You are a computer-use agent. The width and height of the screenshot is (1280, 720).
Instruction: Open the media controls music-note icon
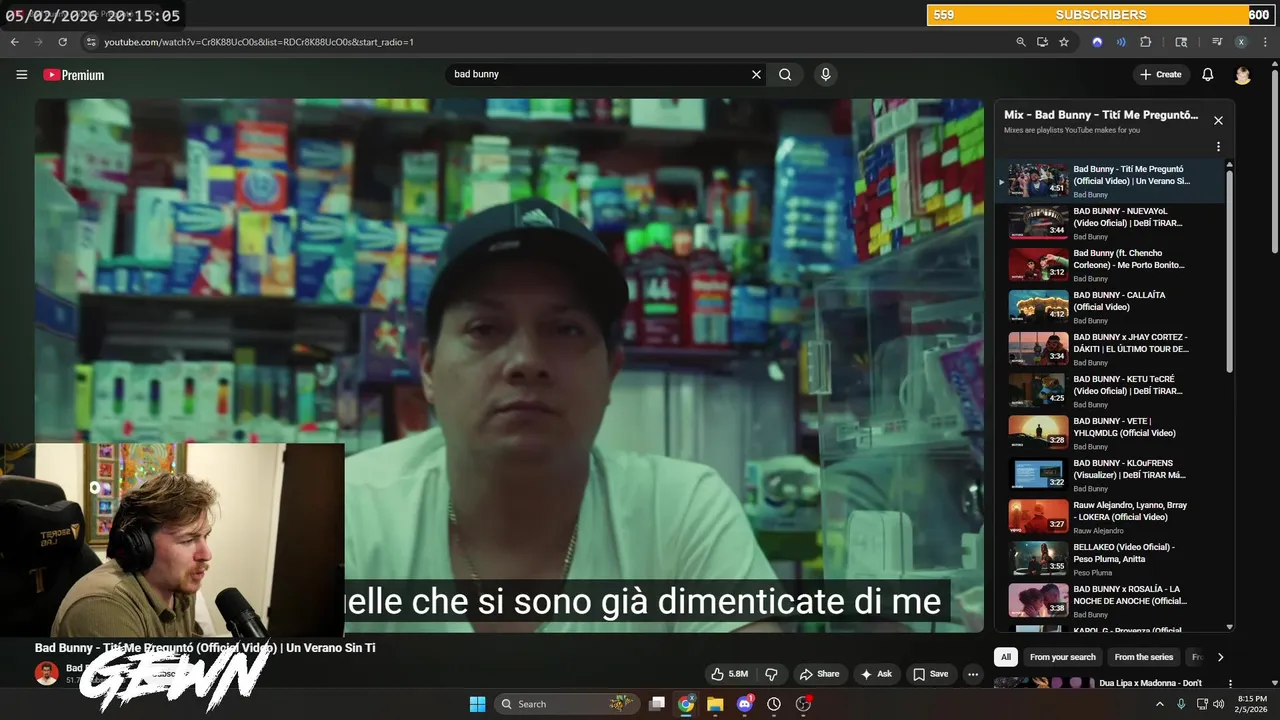1217,42
